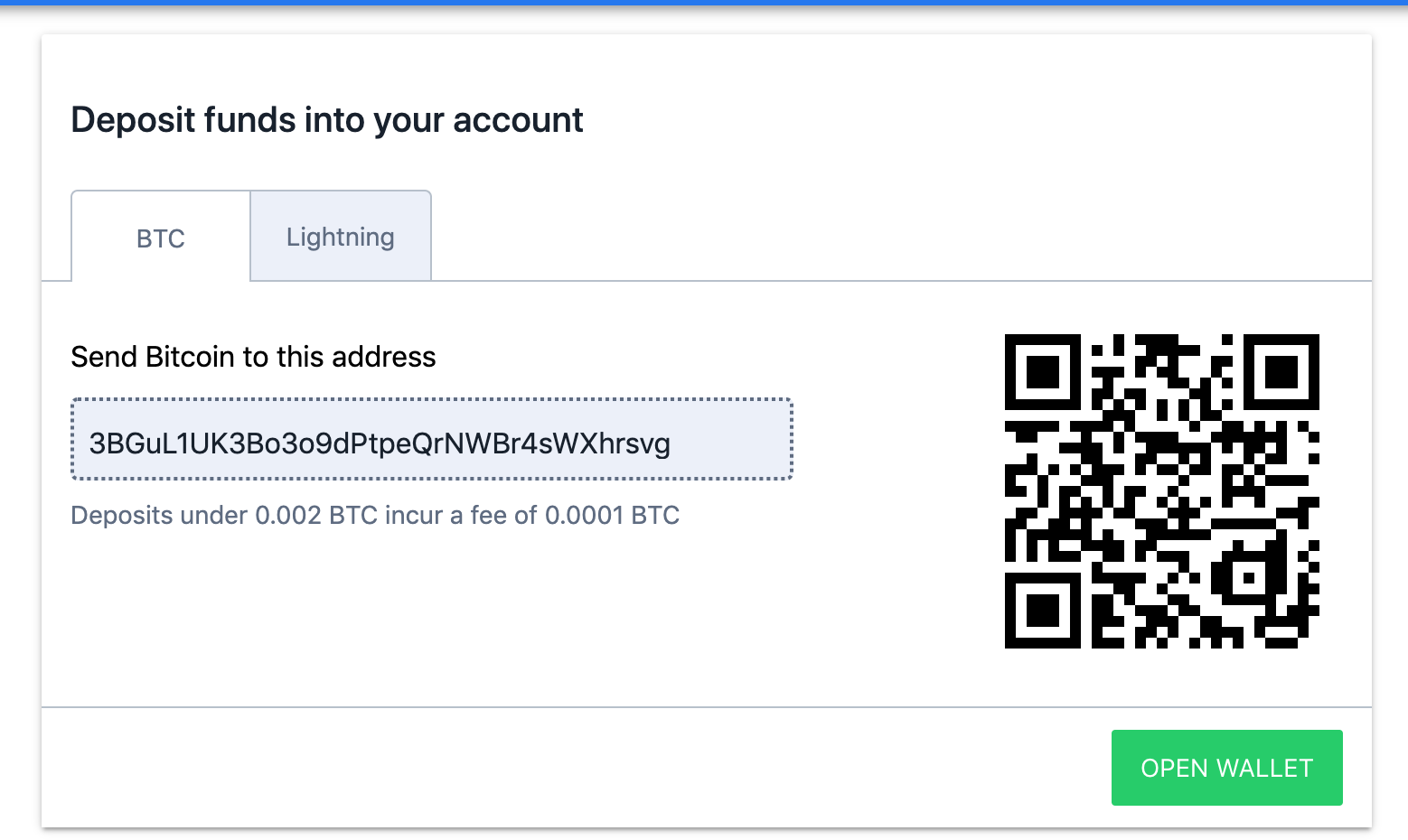Click the blue bar at page top
1408x840 pixels.
point(704,3)
